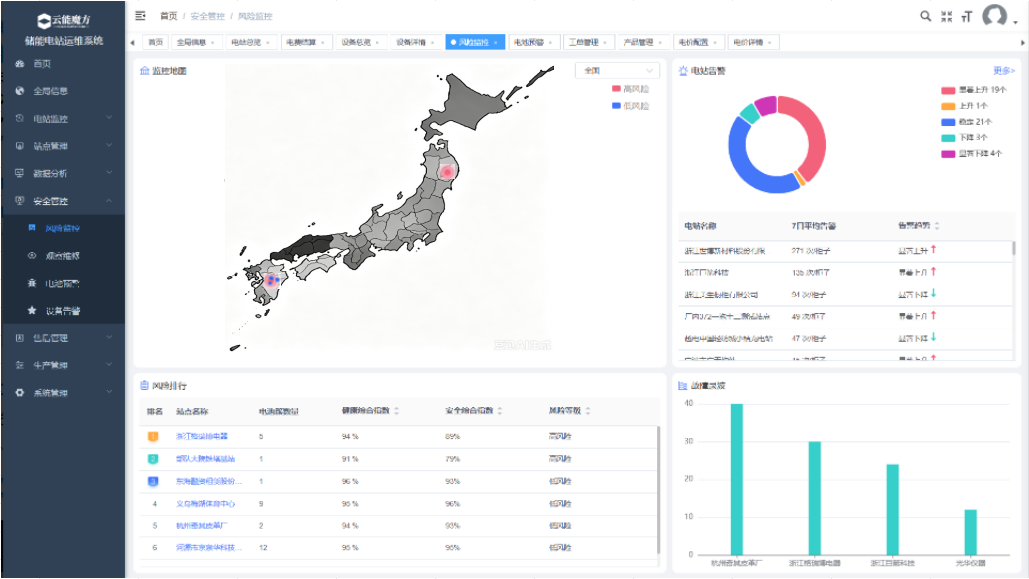Open the search magnifier in the header
This screenshot has width=1029, height=579.
(925, 16)
